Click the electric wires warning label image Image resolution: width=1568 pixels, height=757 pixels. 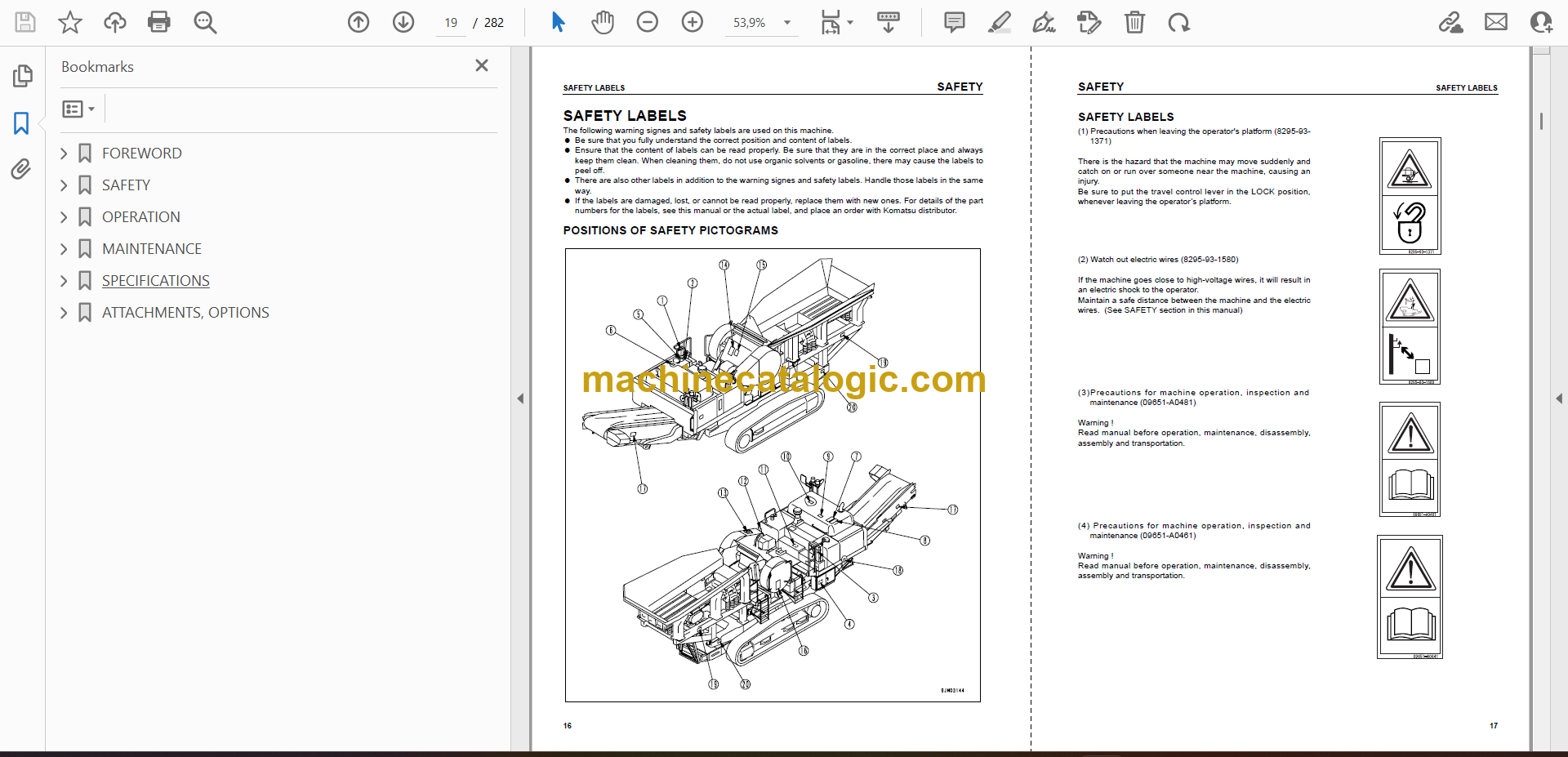pos(1410,327)
